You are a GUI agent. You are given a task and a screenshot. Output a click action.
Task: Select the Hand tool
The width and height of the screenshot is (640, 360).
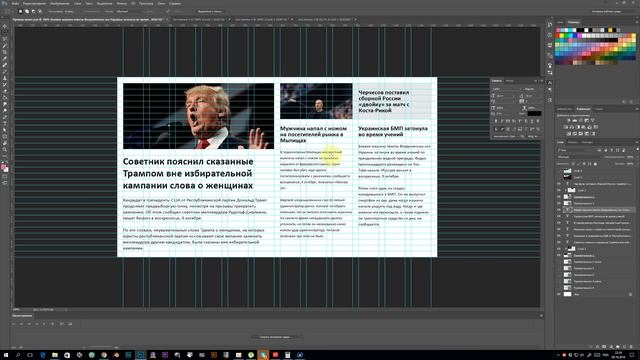(5, 143)
